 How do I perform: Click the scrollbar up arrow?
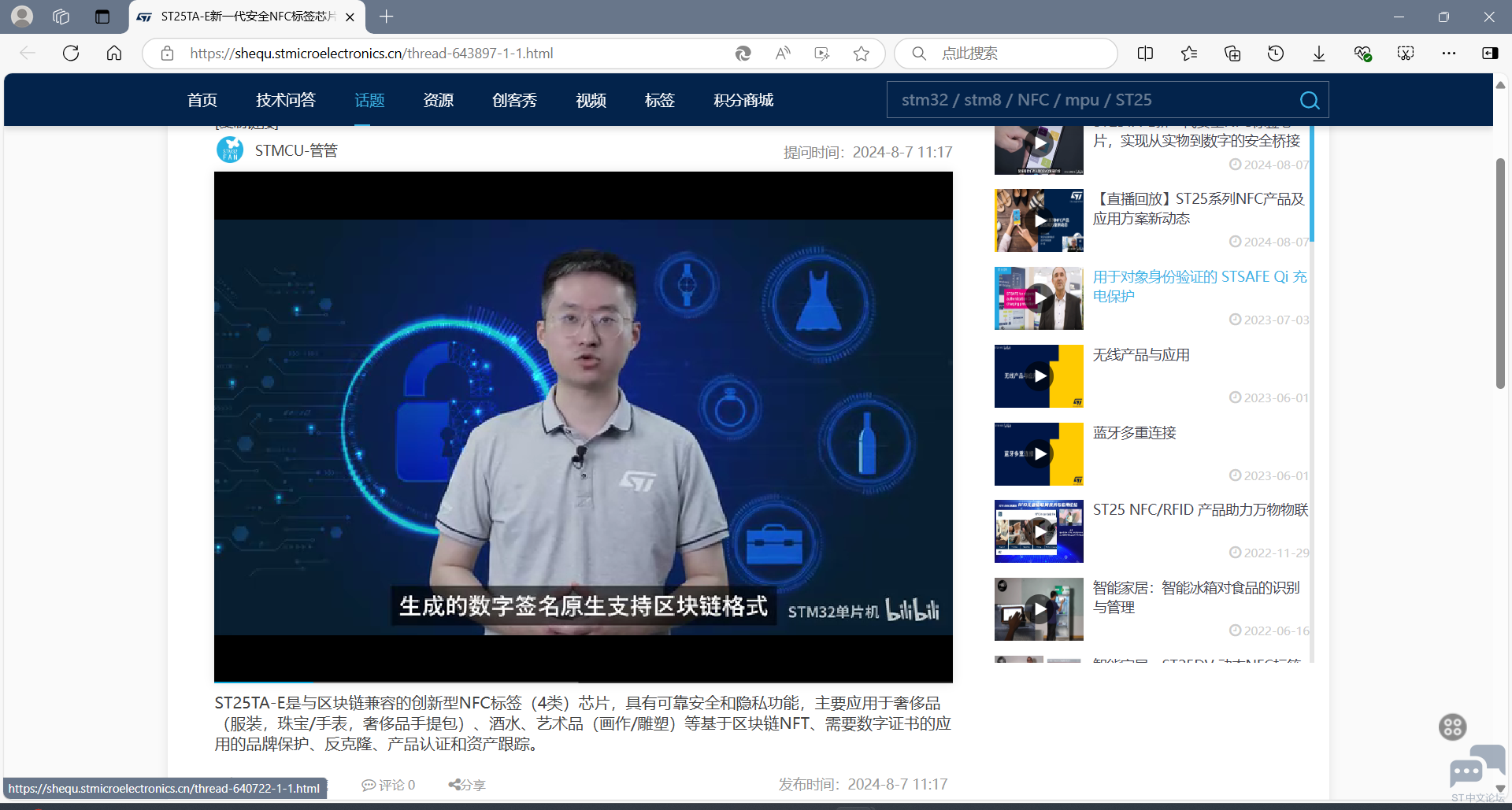tap(1500, 84)
